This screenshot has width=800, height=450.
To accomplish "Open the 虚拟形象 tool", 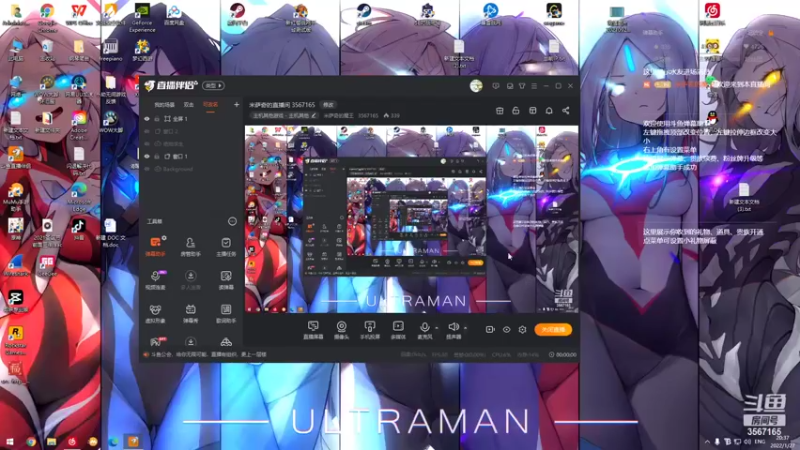I will point(155,313).
